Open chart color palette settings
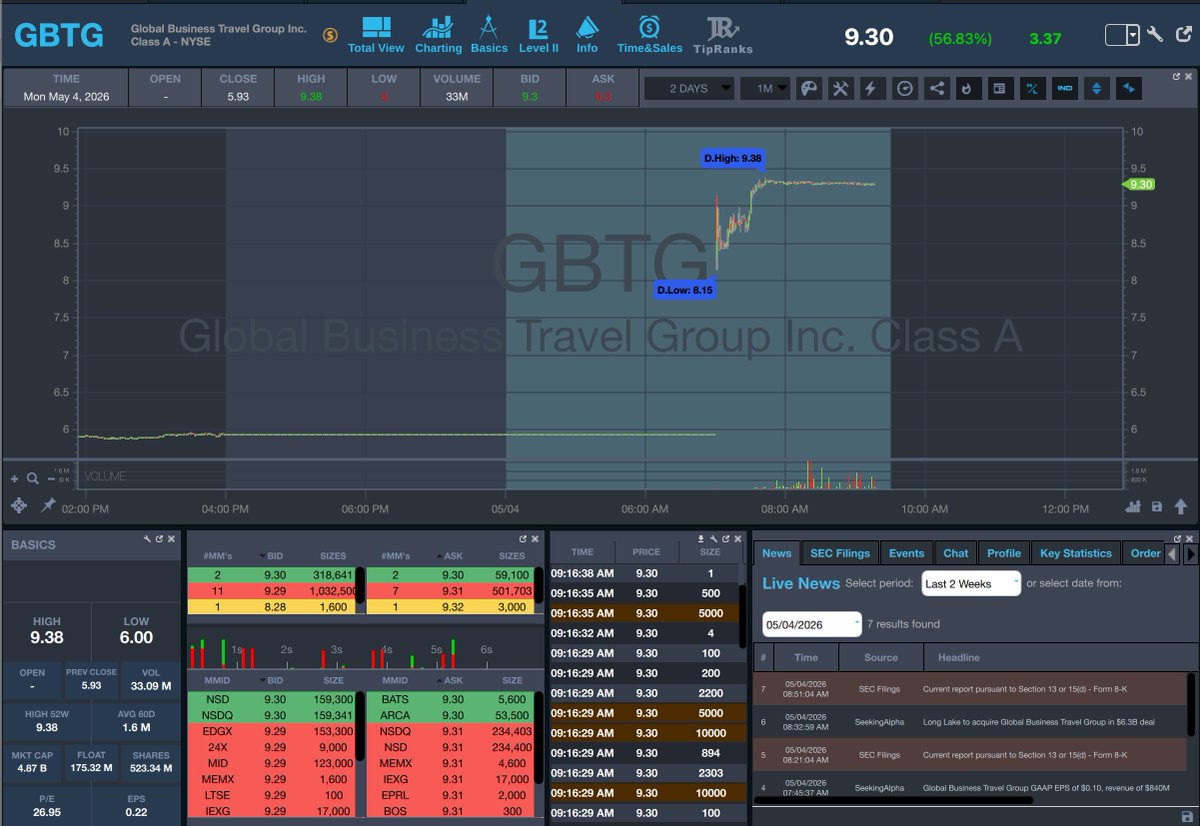The image size is (1200, 826). 809,88
